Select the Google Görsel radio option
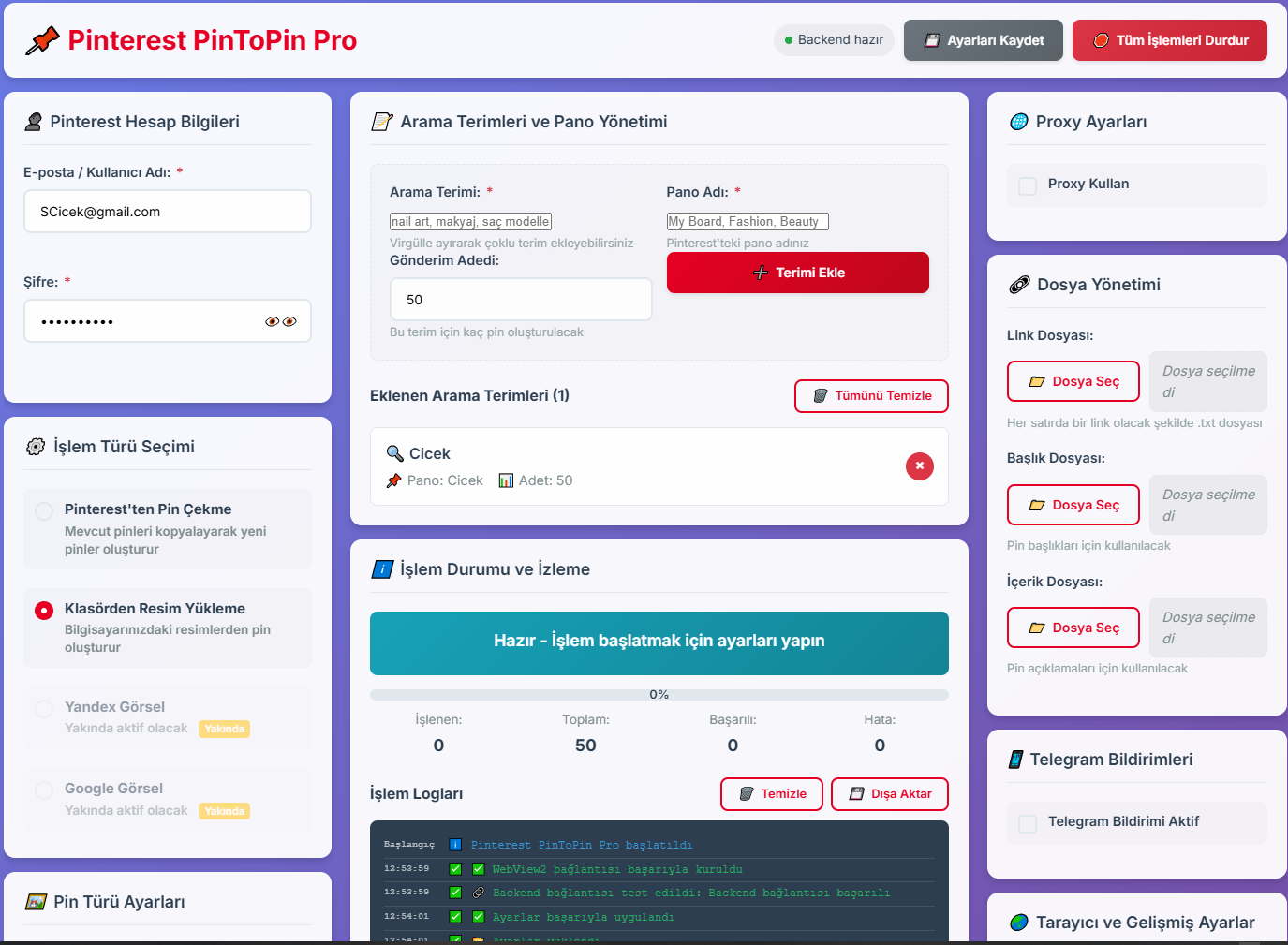Screen dimensions: 1288x945 (44, 790)
